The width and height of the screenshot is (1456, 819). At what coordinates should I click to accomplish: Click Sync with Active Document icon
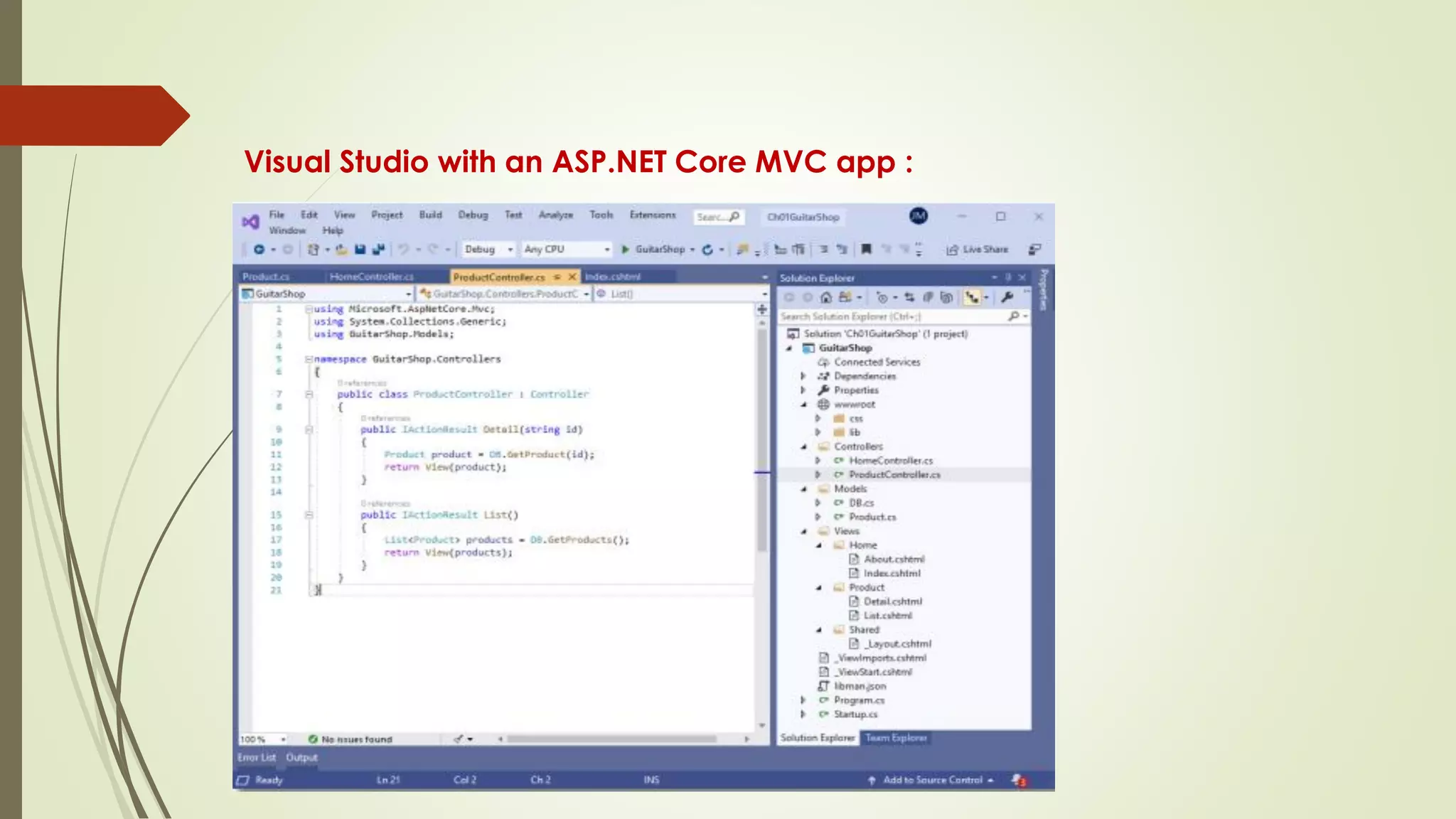coord(909,297)
